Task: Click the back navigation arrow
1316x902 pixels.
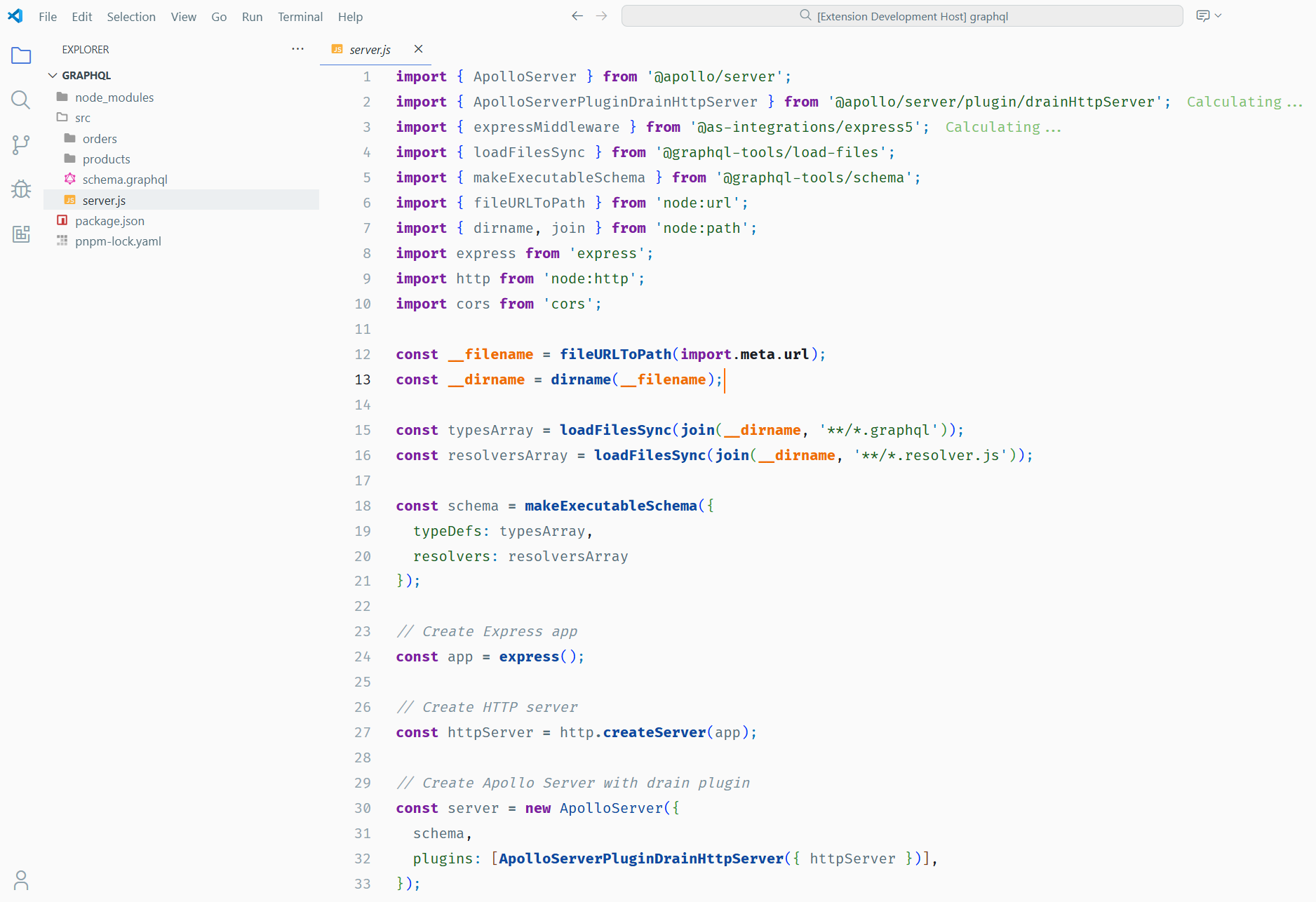Action: 577,15
